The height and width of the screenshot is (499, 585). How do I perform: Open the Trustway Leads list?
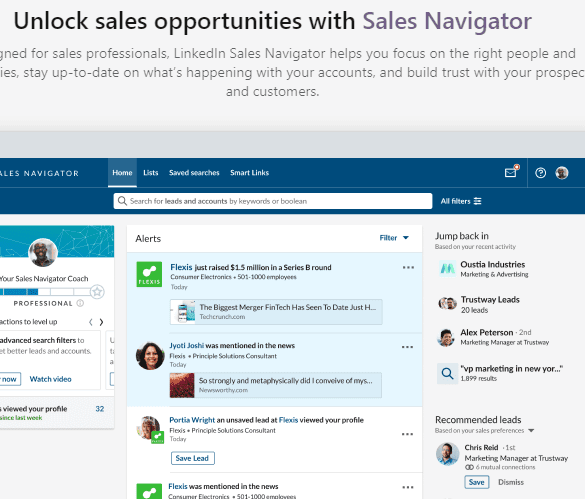490,300
